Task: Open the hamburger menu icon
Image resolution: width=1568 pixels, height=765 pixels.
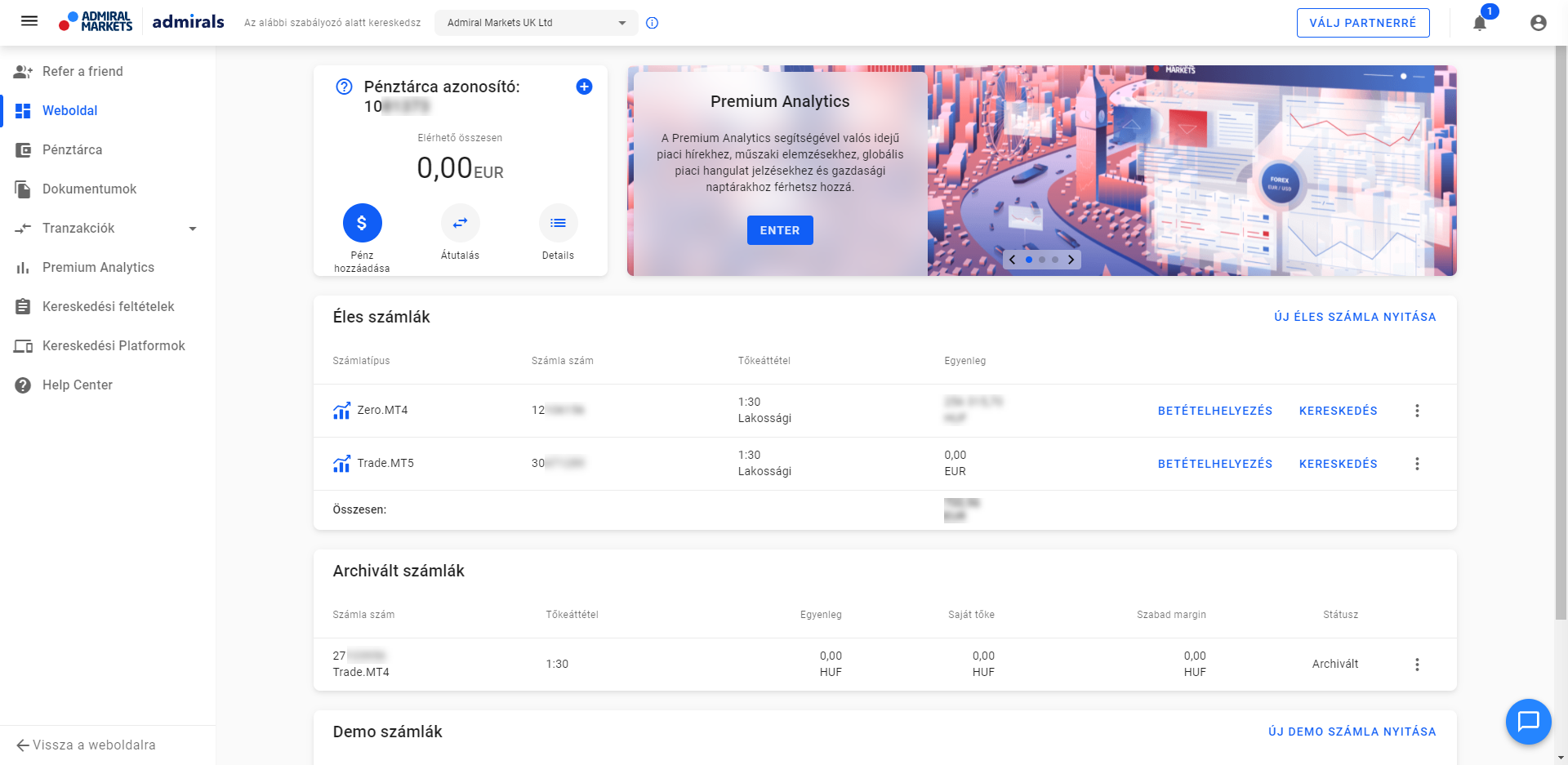Action: pos(29,22)
